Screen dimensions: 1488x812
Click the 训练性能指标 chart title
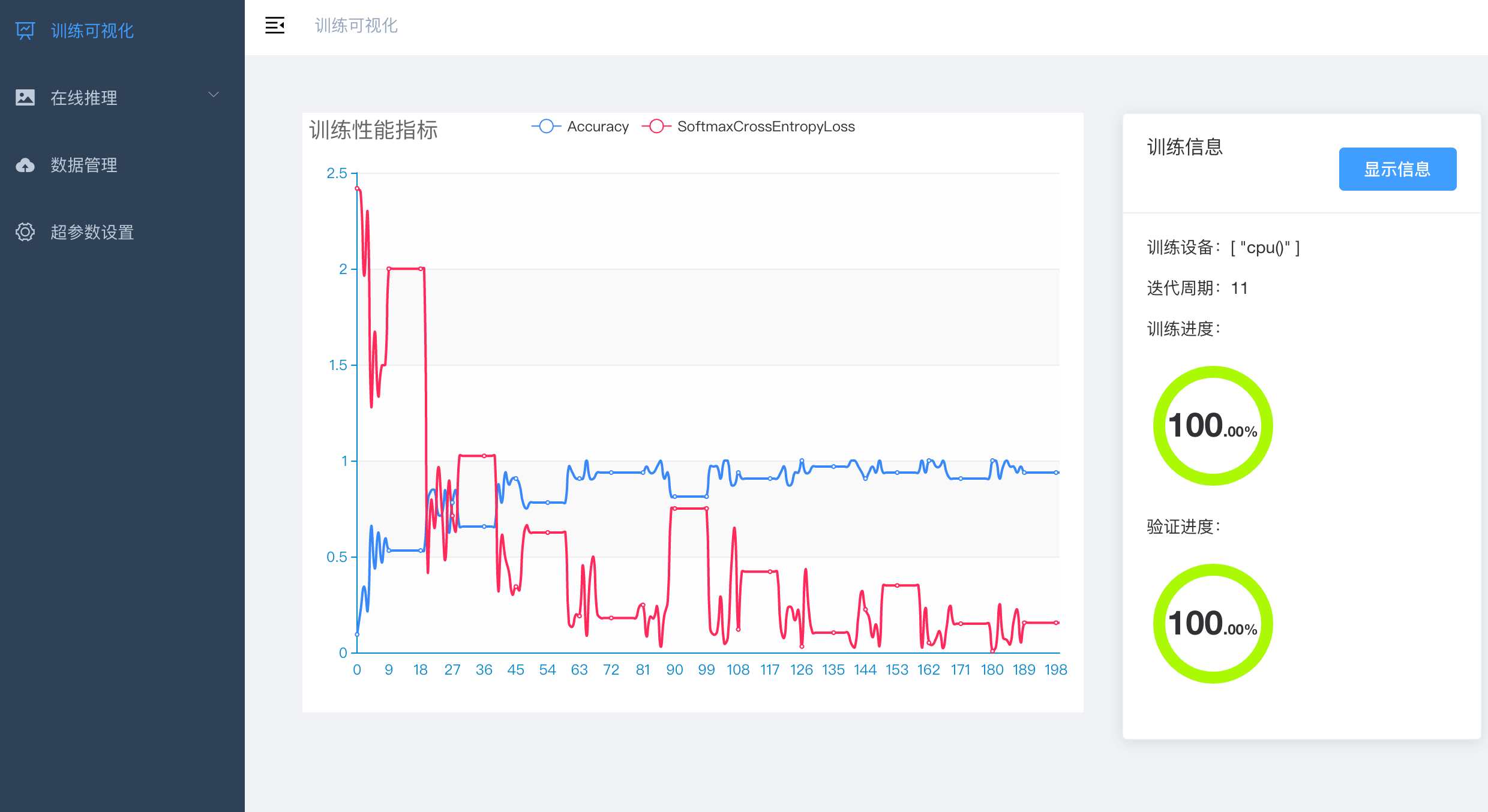(x=373, y=130)
